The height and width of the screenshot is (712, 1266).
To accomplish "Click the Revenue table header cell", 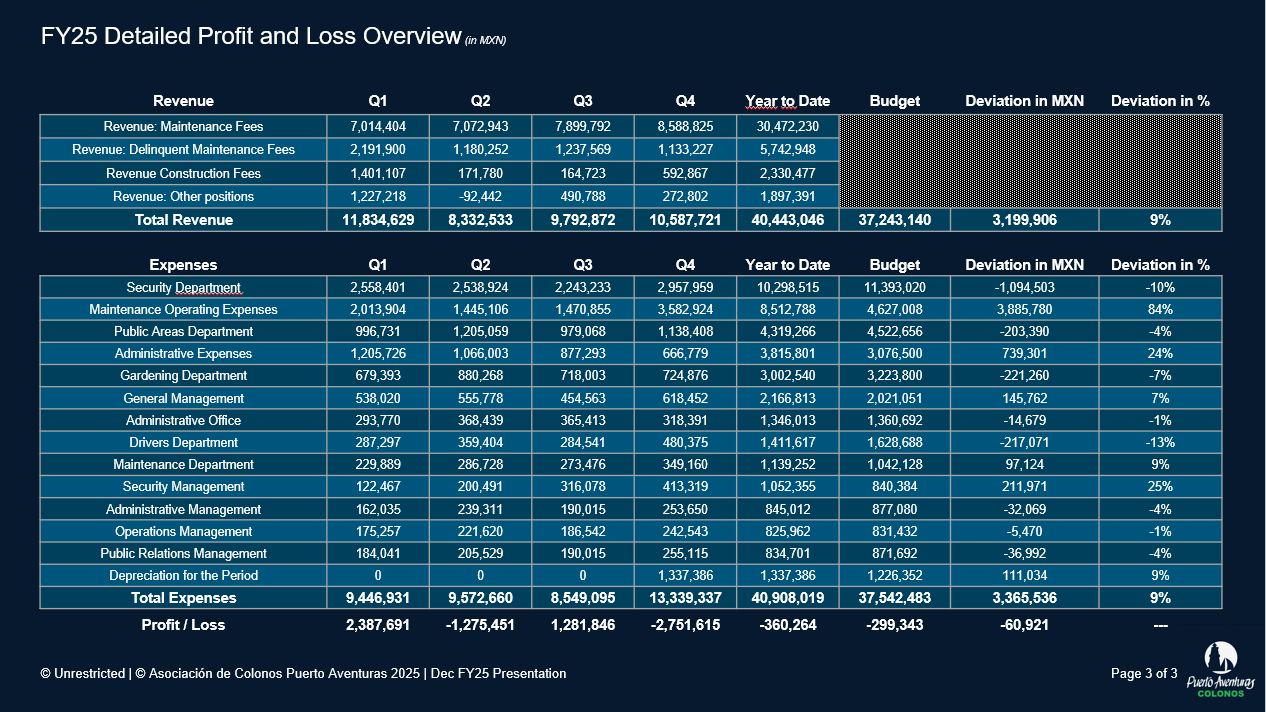I will [183, 101].
